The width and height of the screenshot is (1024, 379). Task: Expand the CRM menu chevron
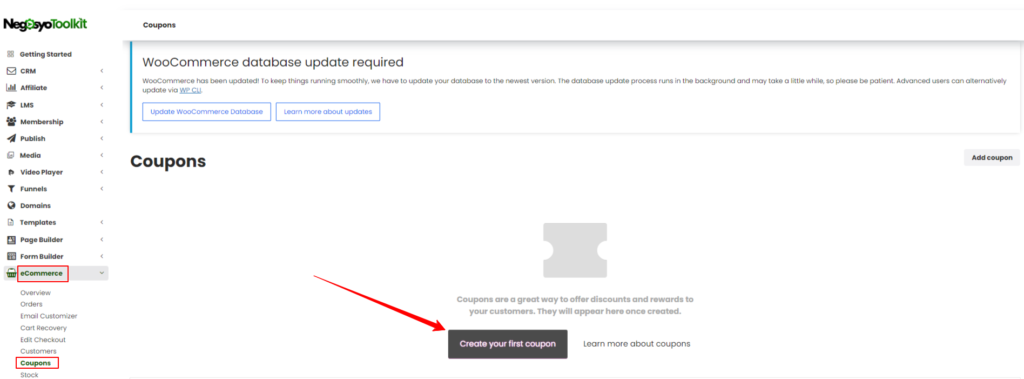coord(101,71)
